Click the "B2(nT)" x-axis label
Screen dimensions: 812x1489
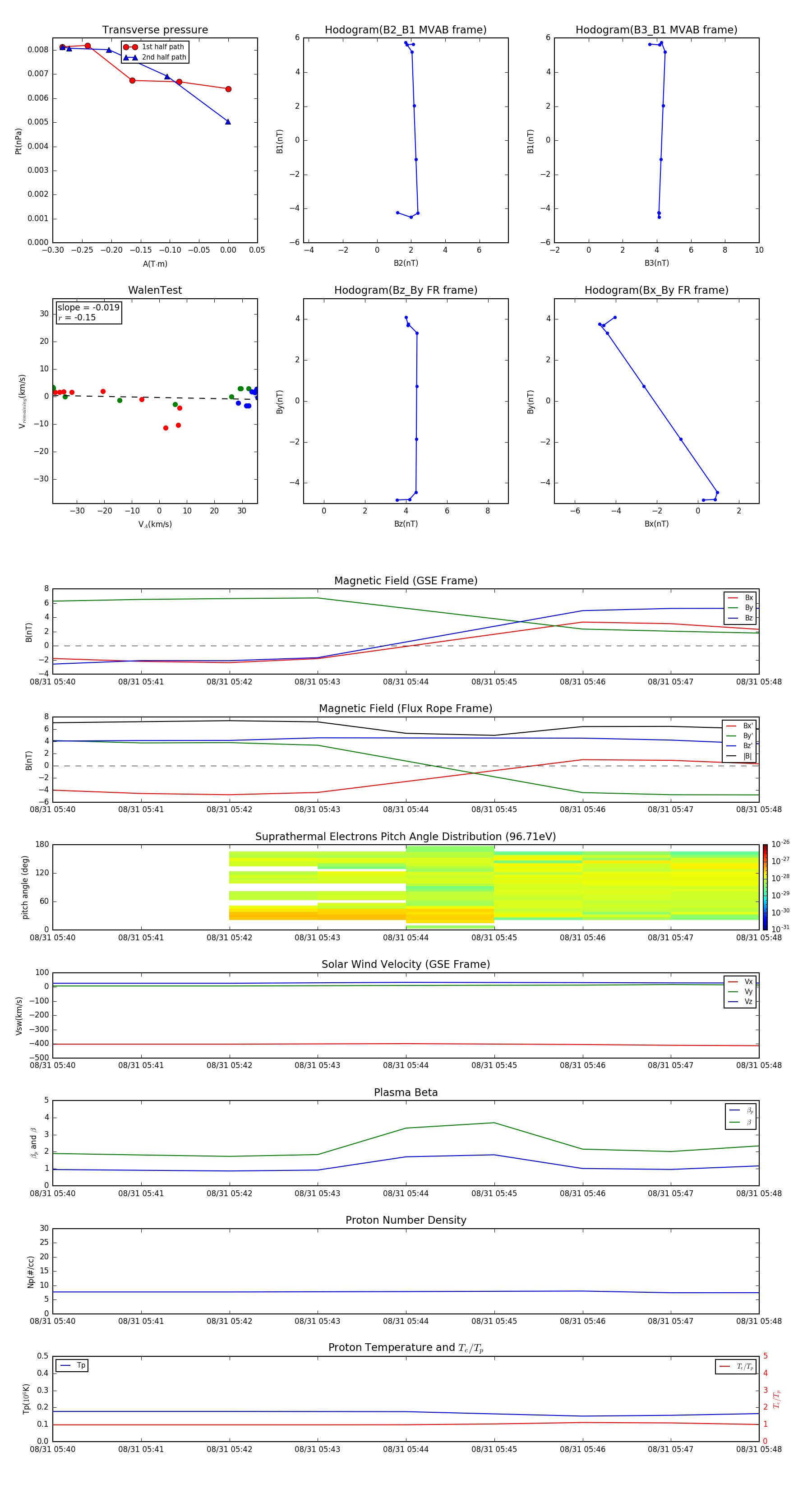[x=406, y=263]
